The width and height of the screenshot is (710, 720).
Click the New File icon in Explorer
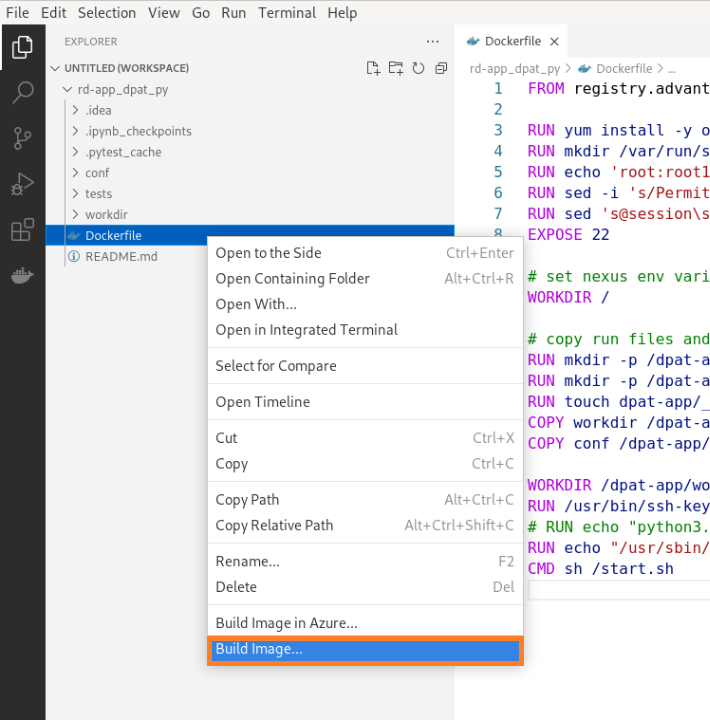373,68
